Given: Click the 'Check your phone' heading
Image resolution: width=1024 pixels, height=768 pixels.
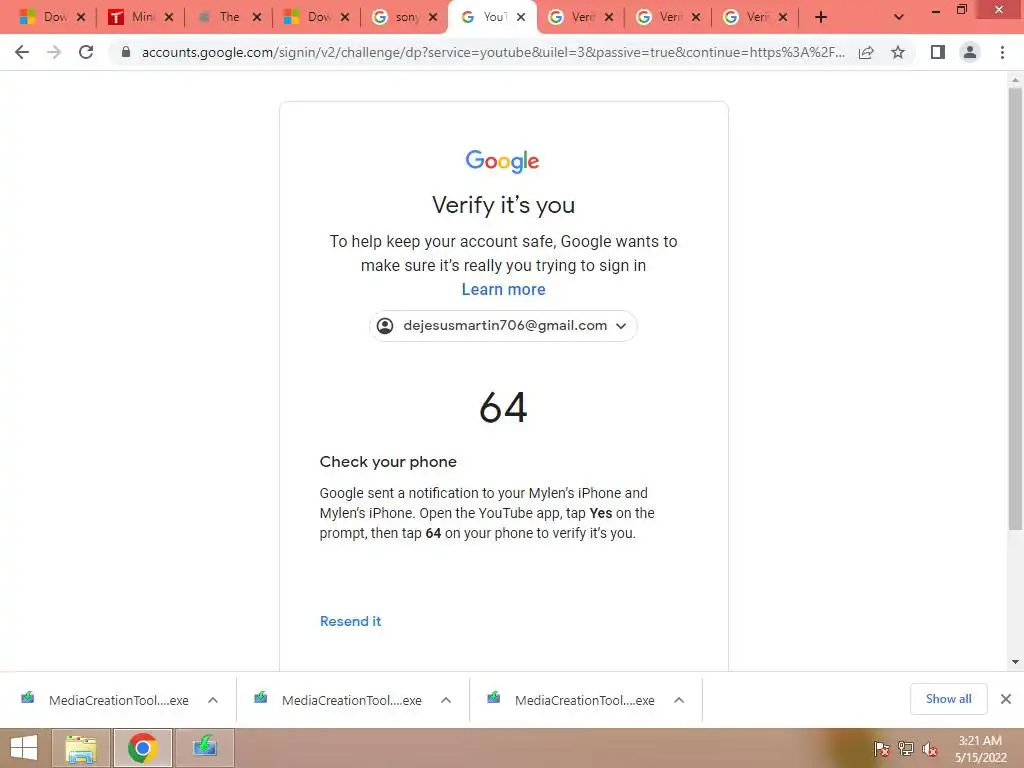Looking at the screenshot, I should click(x=388, y=462).
